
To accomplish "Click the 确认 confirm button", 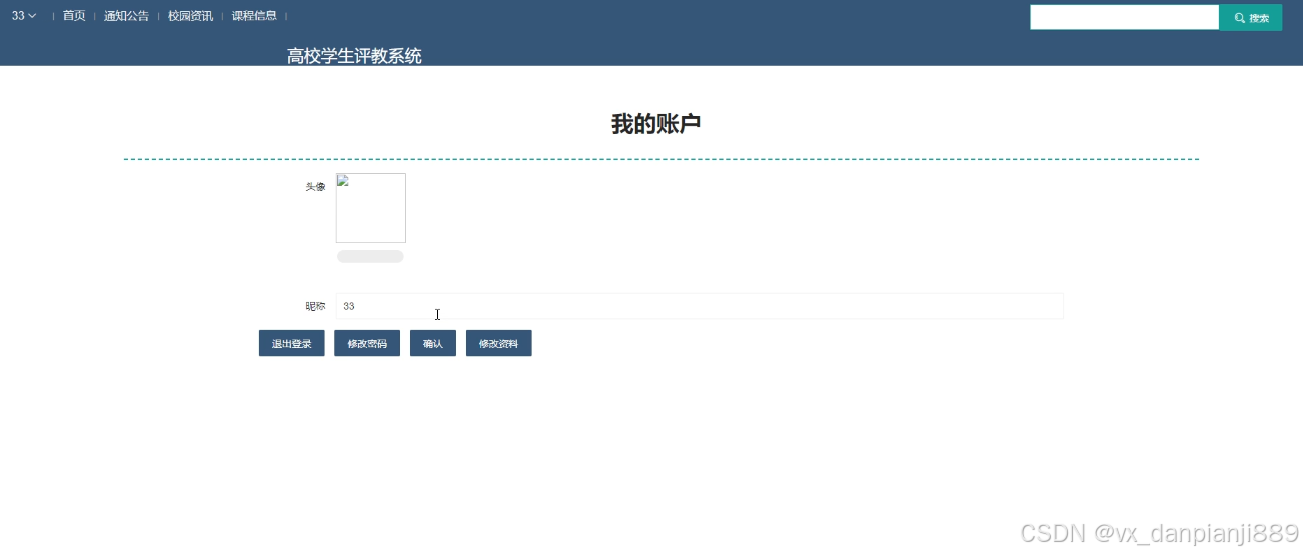I will 433,343.
